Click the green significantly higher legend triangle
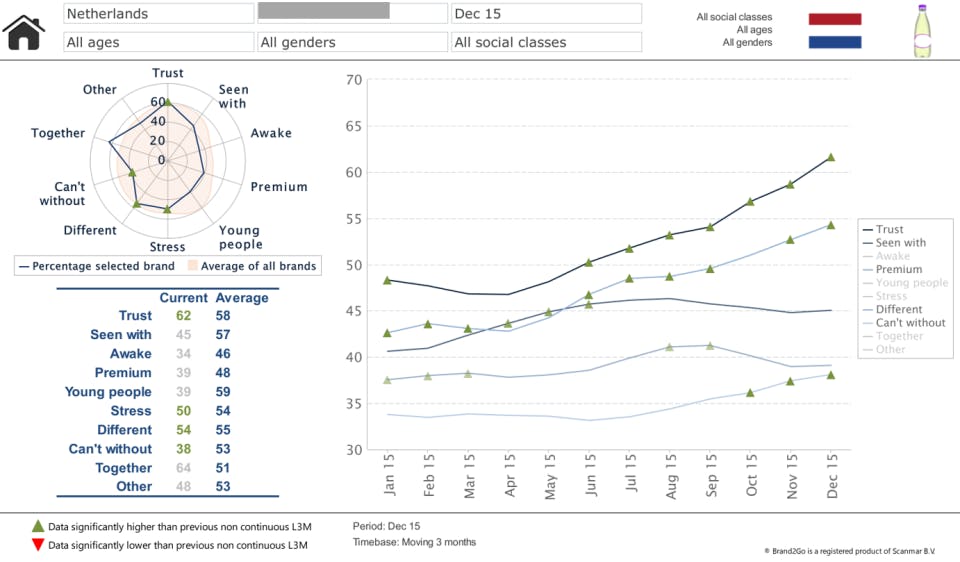This screenshot has height=562, width=960. coord(38,526)
